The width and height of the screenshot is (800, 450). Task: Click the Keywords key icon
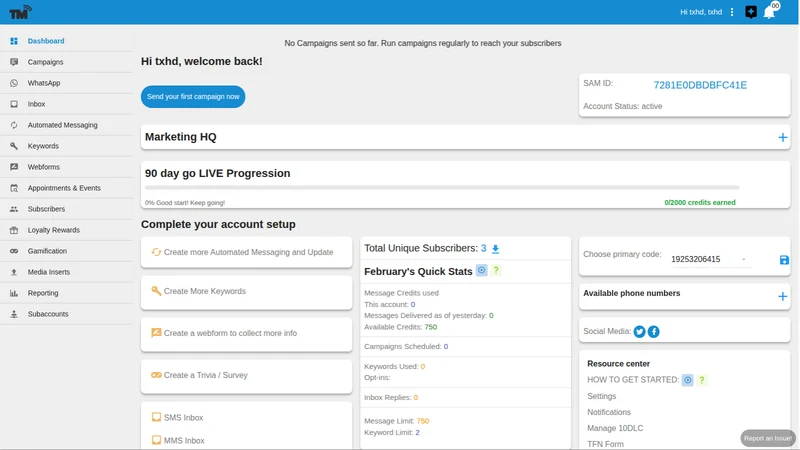click(x=14, y=146)
